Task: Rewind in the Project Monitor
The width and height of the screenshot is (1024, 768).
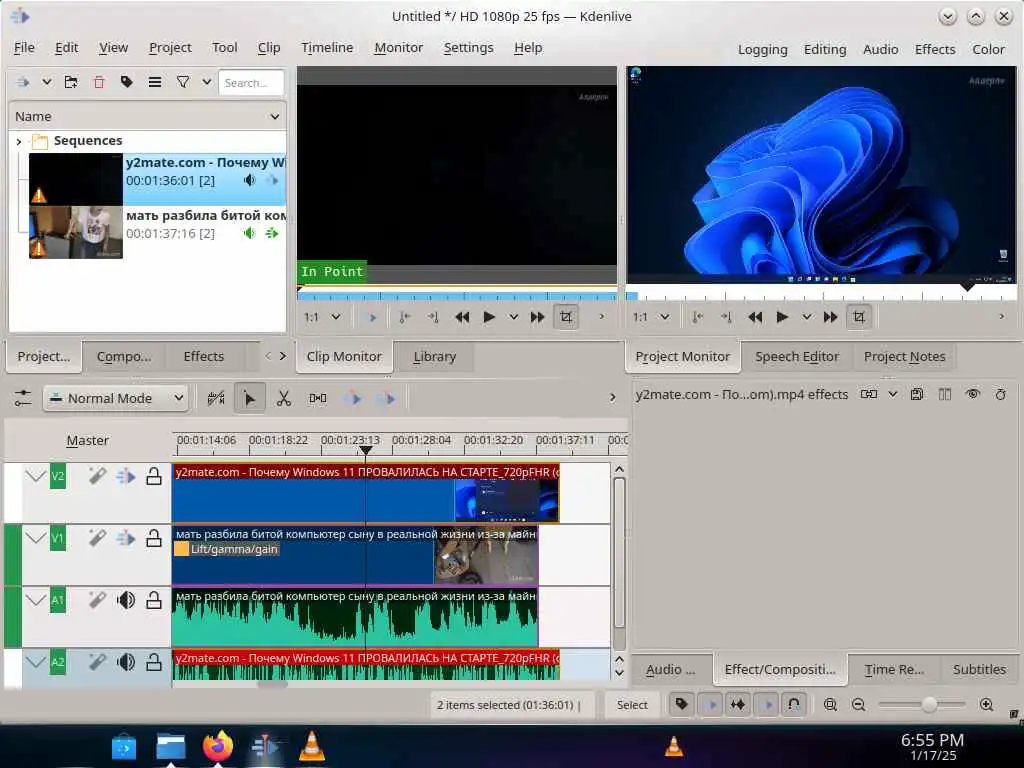Action: click(x=755, y=317)
